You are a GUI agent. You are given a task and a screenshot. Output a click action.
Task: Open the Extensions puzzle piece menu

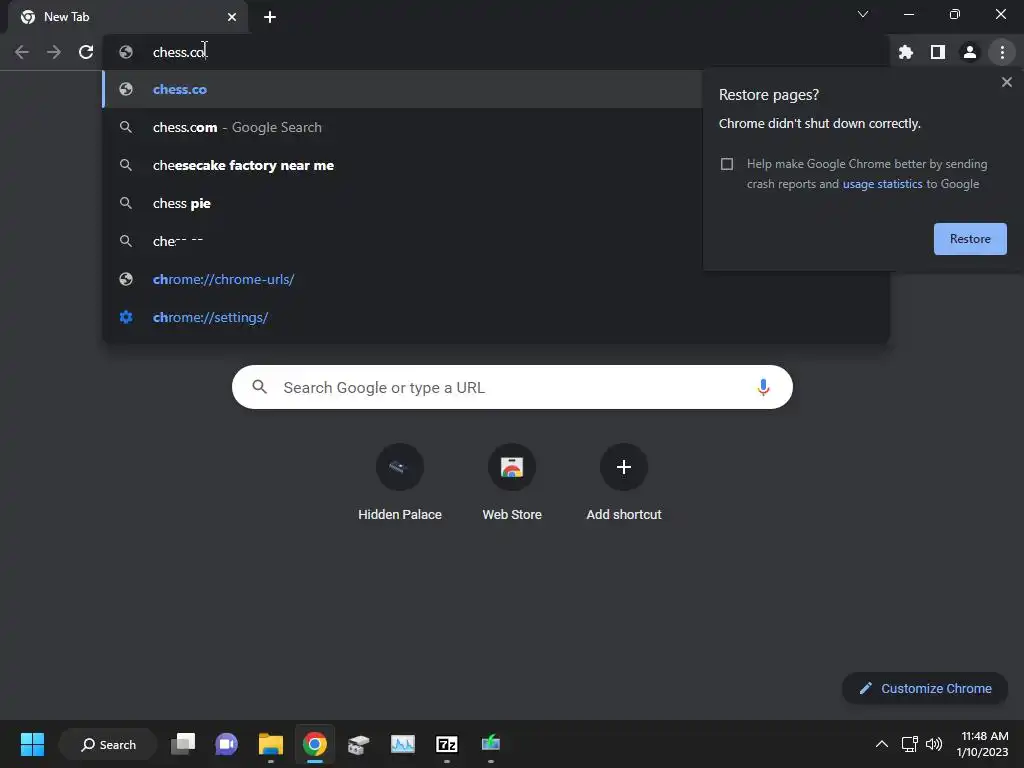tap(906, 52)
